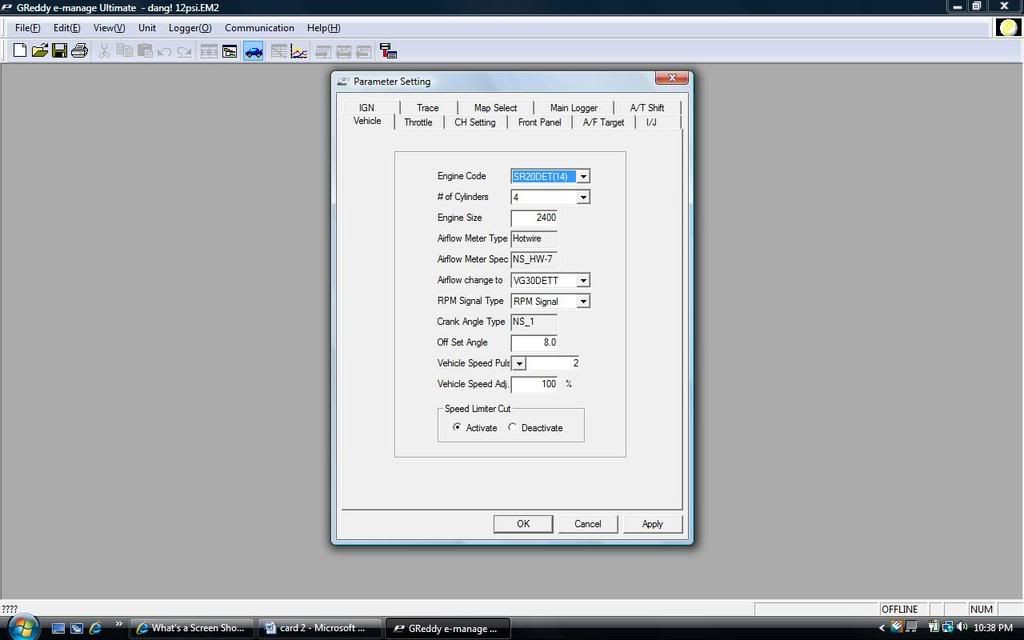Image resolution: width=1024 pixels, height=640 pixels.
Task: Click the blue car Parameter Setting icon
Action: (x=253, y=51)
